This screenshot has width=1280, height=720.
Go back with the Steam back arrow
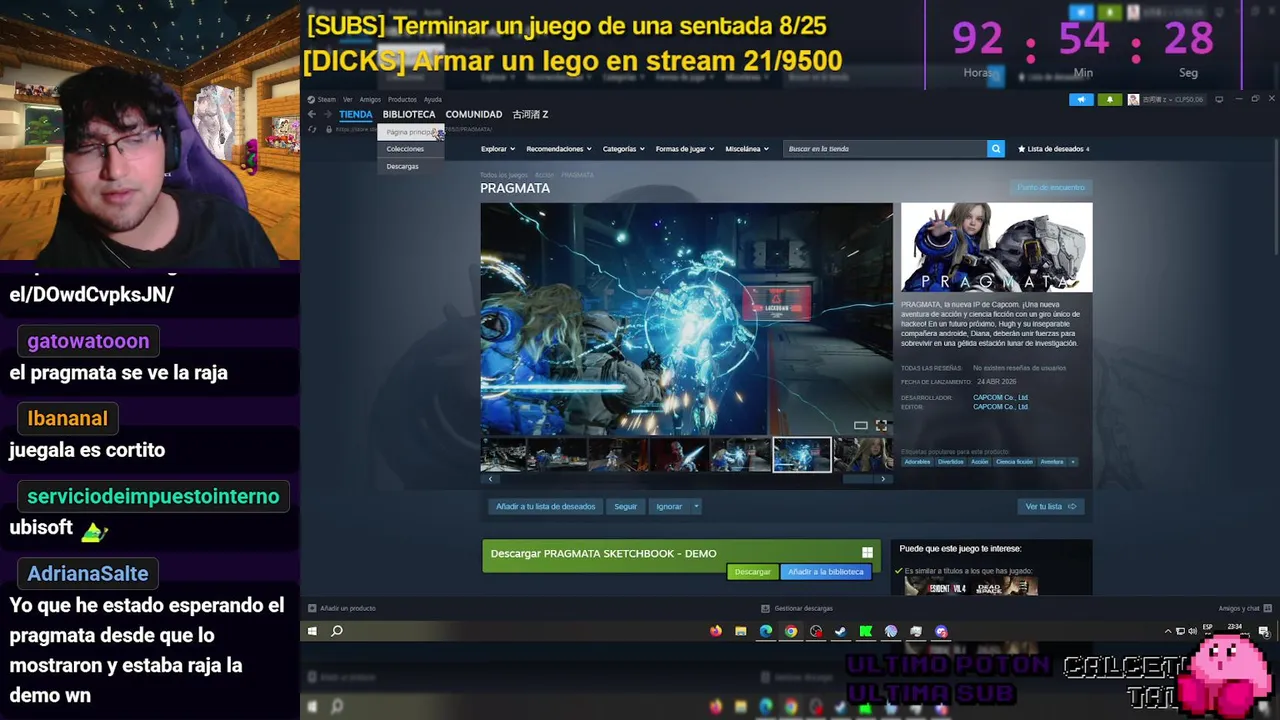[x=311, y=114]
